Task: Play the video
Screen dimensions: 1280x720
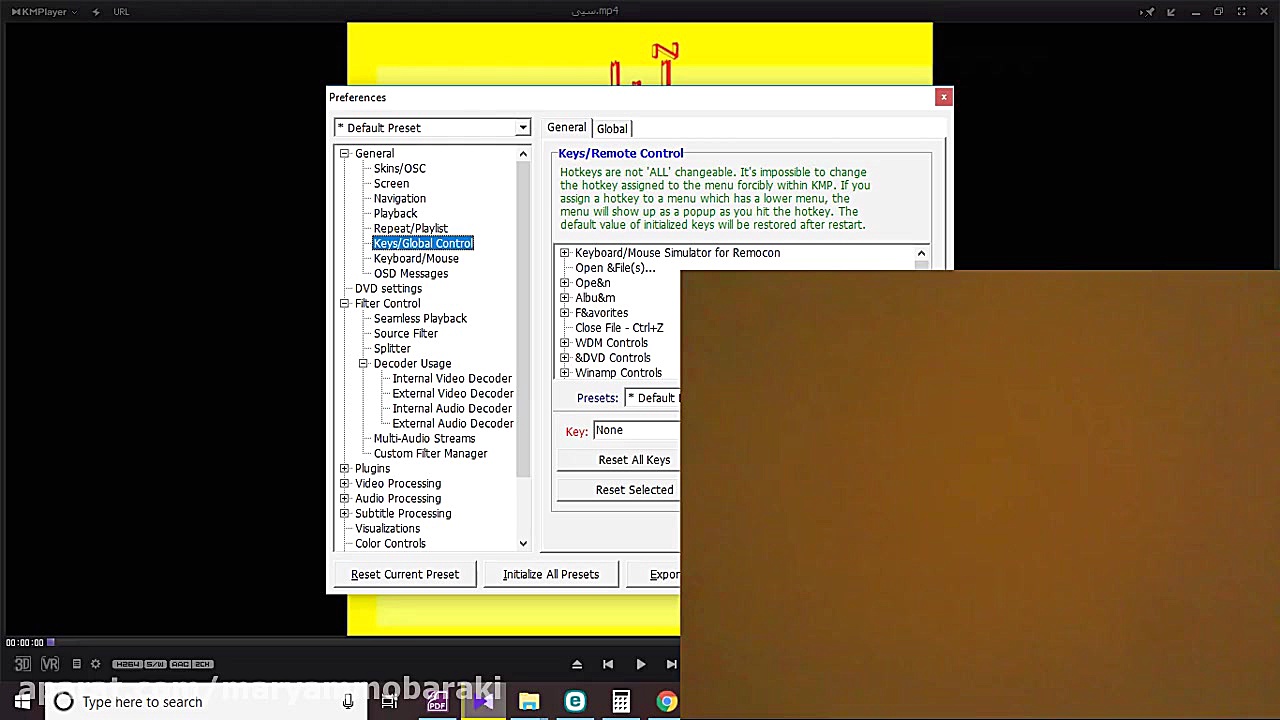Action: [640, 664]
